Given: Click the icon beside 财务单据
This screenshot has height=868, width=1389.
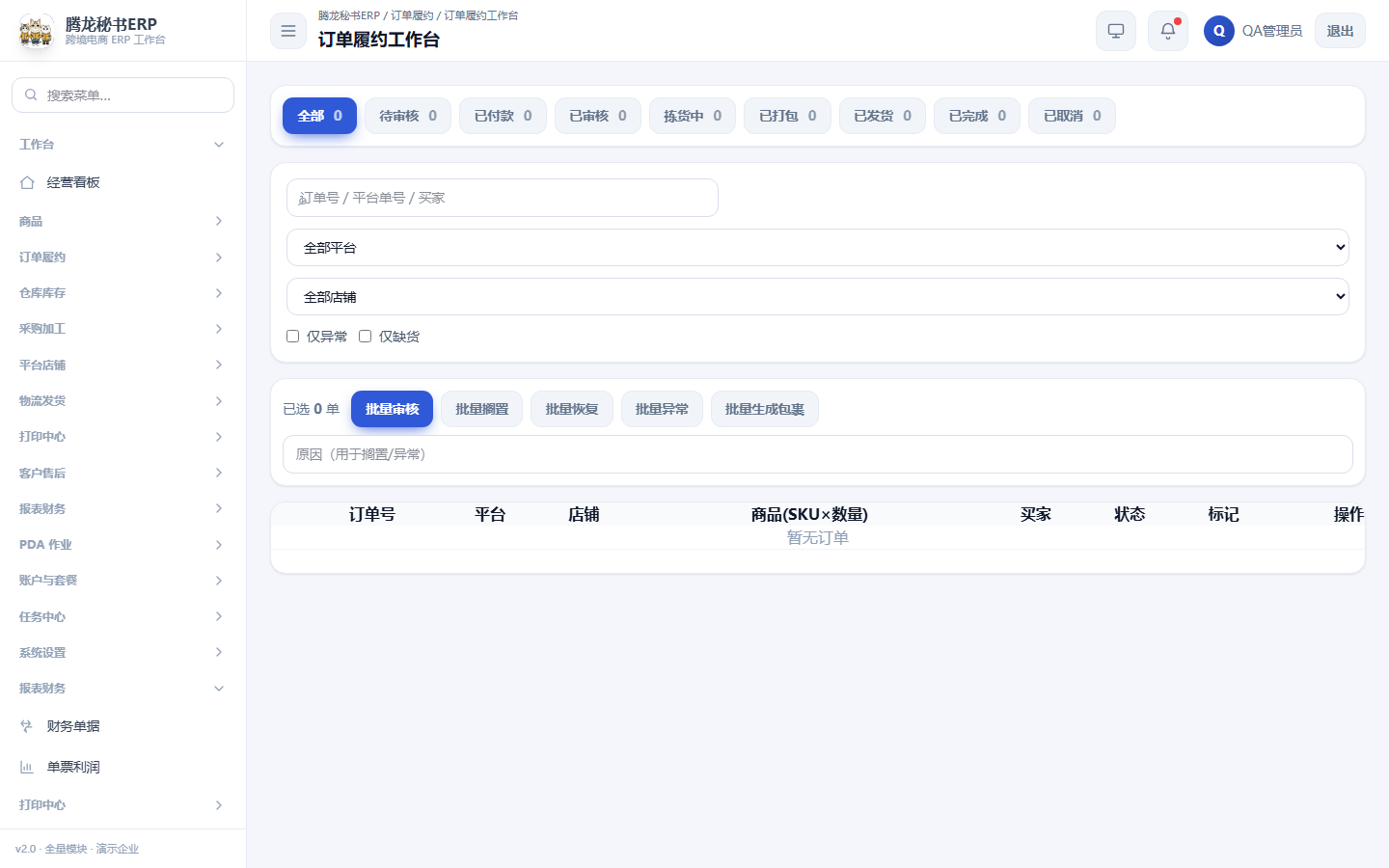Looking at the screenshot, I should pyautogui.click(x=27, y=726).
